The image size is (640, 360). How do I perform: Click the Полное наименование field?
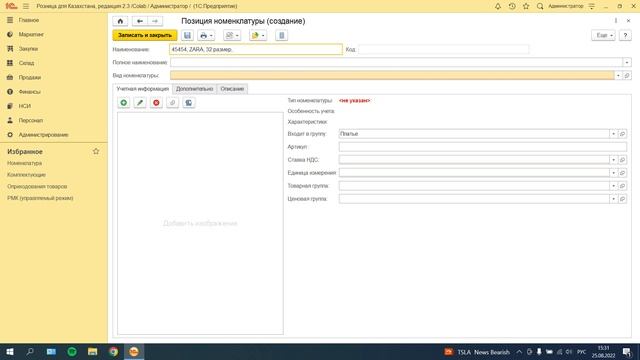point(396,62)
